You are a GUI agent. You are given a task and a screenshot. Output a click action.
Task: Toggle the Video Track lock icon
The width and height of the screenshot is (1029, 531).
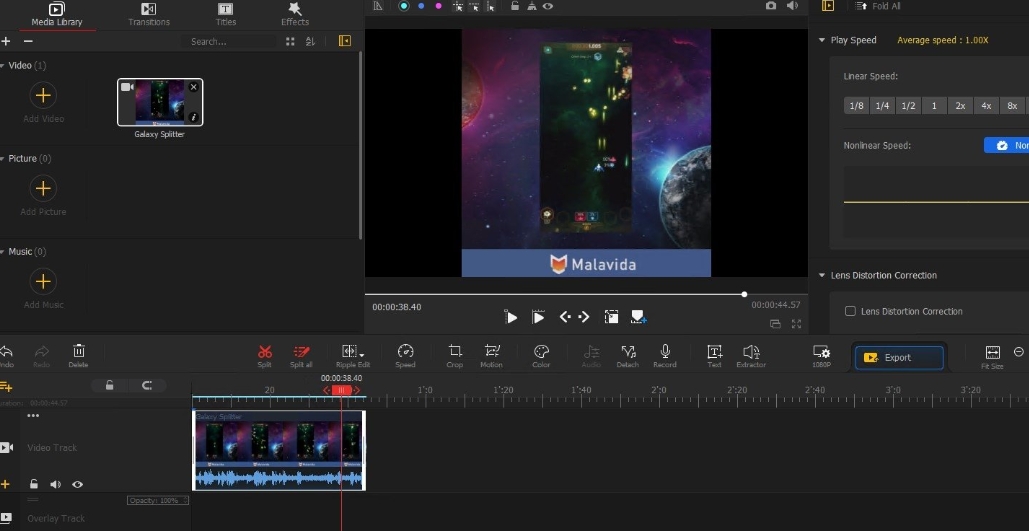point(33,484)
